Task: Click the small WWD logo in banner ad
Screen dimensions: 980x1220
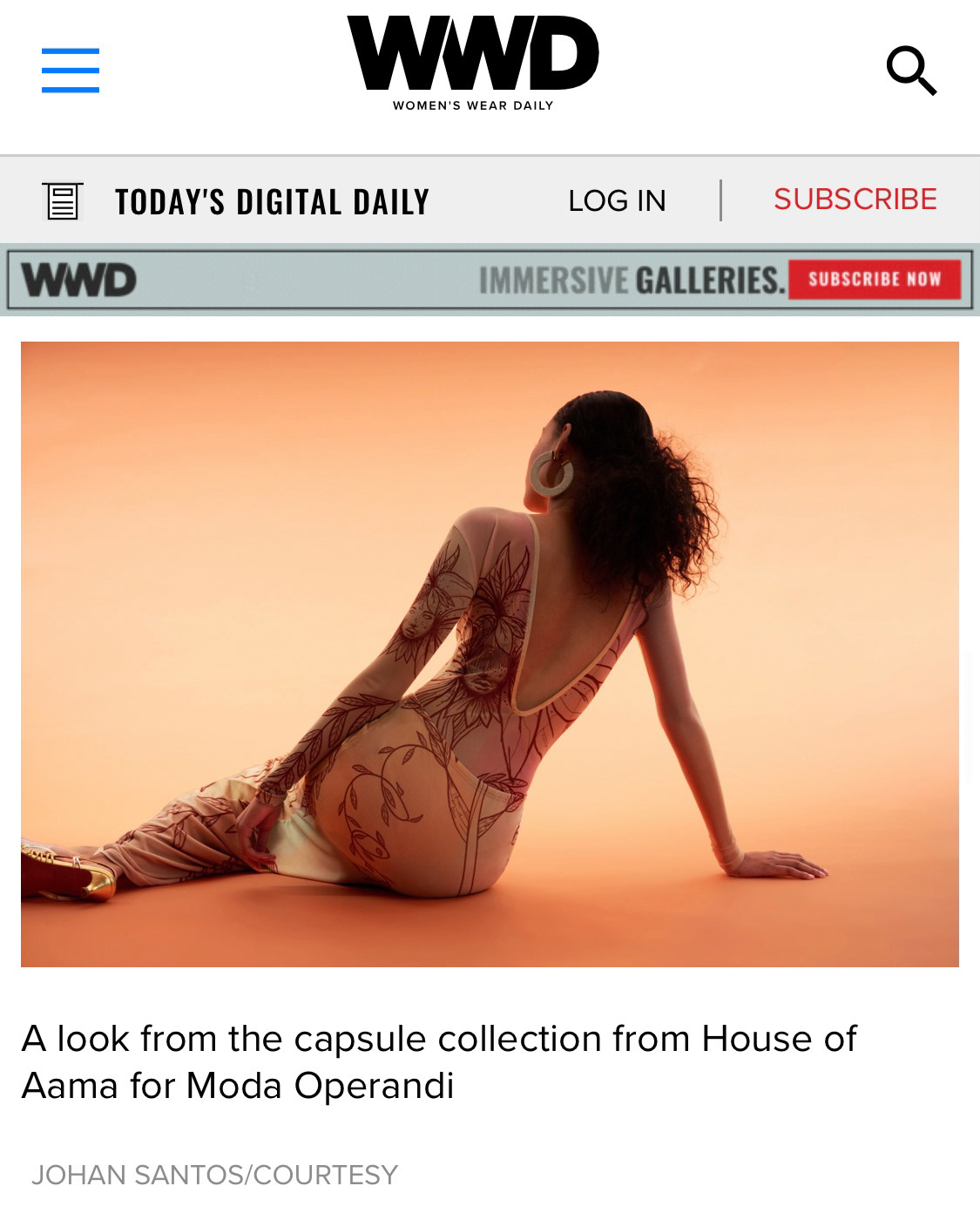Action: click(x=78, y=280)
